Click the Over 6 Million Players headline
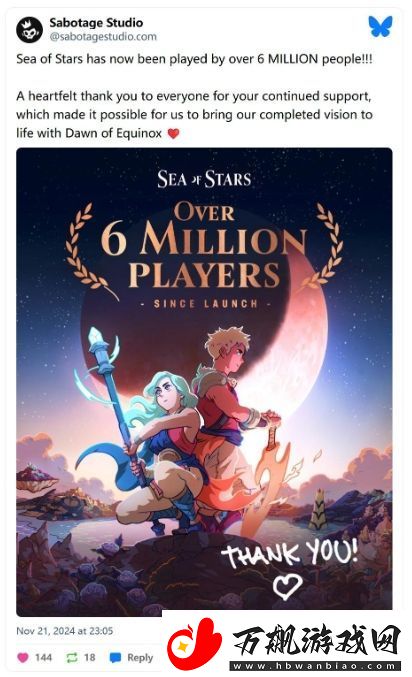Screen dimensions: 412x677 (x=204, y=245)
